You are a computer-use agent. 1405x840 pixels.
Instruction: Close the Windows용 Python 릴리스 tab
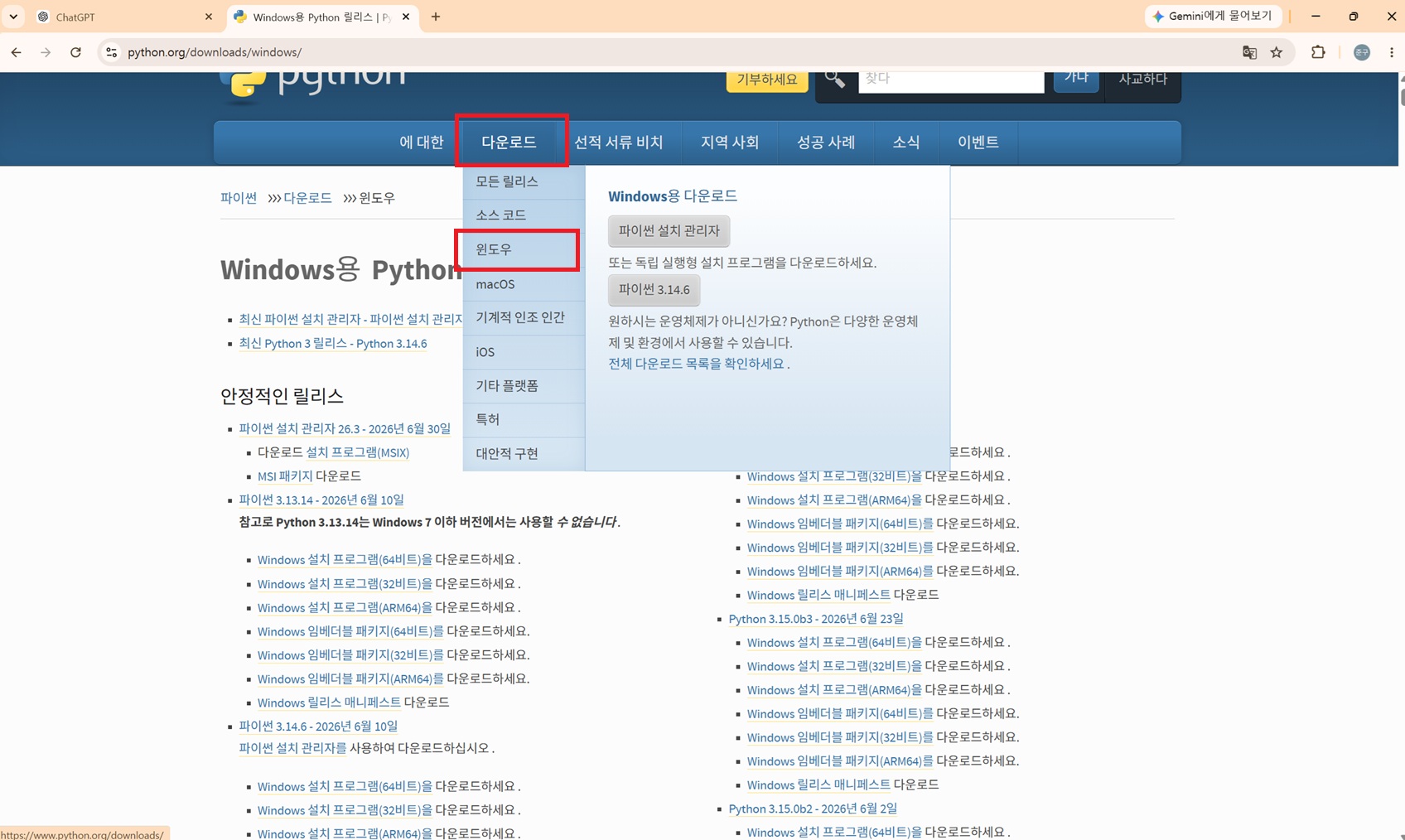point(406,17)
